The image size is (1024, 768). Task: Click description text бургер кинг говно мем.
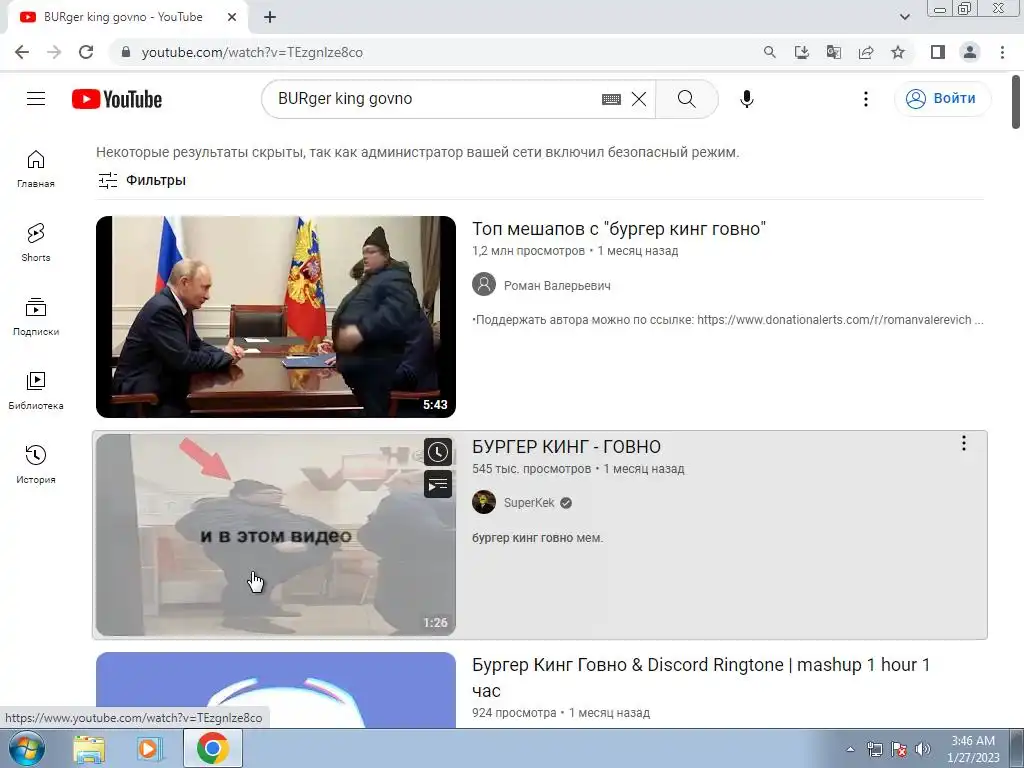pyautogui.click(x=537, y=538)
